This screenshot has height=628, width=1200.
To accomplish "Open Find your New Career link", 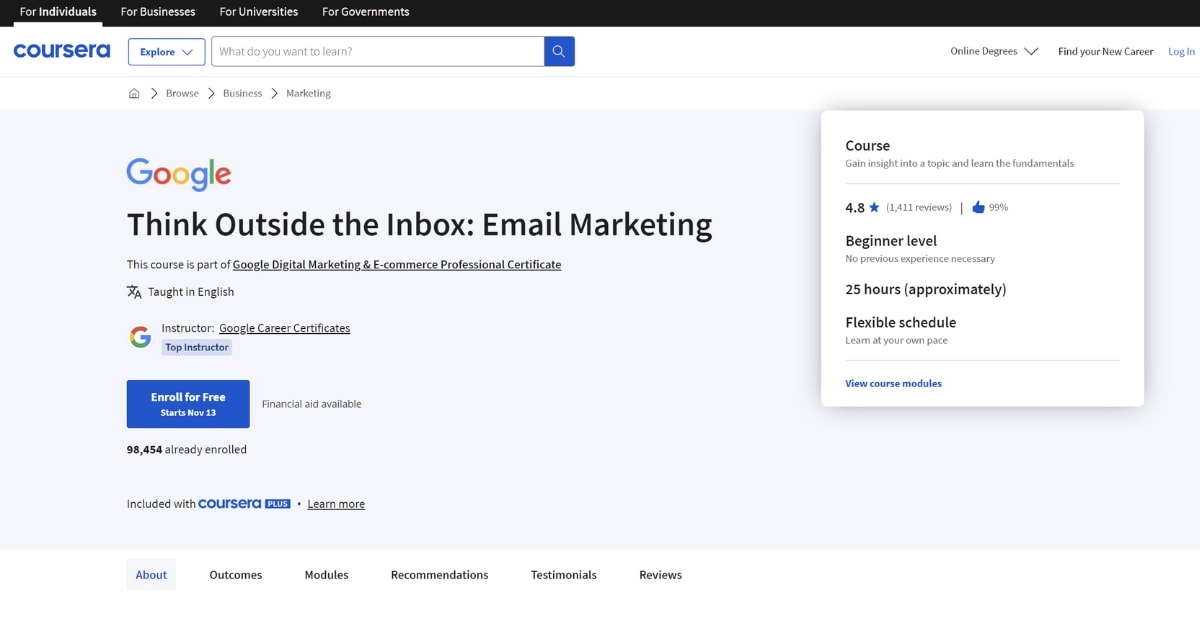I will coord(1106,51).
